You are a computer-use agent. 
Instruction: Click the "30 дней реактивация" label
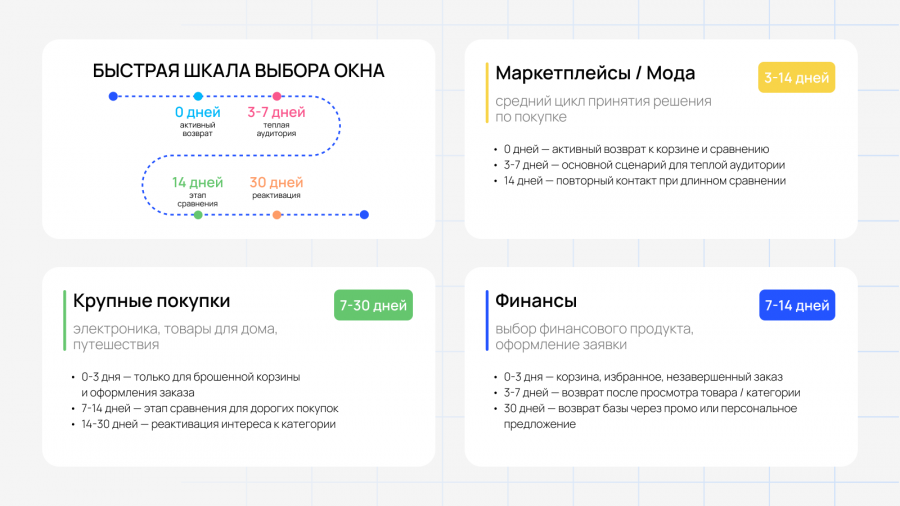[276, 187]
